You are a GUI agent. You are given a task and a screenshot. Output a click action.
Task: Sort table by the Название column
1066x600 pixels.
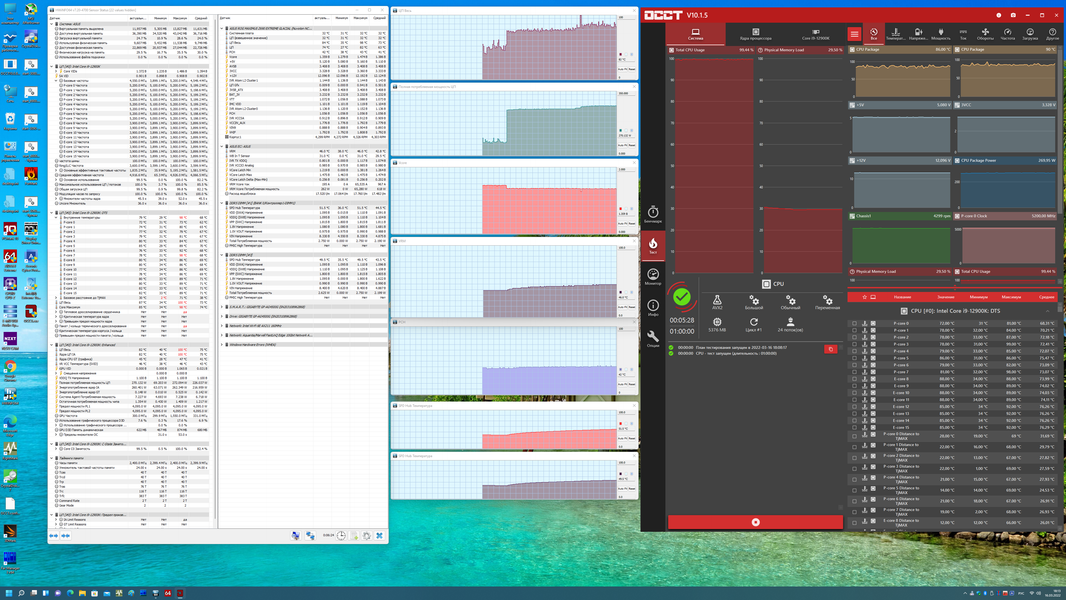[902, 297]
